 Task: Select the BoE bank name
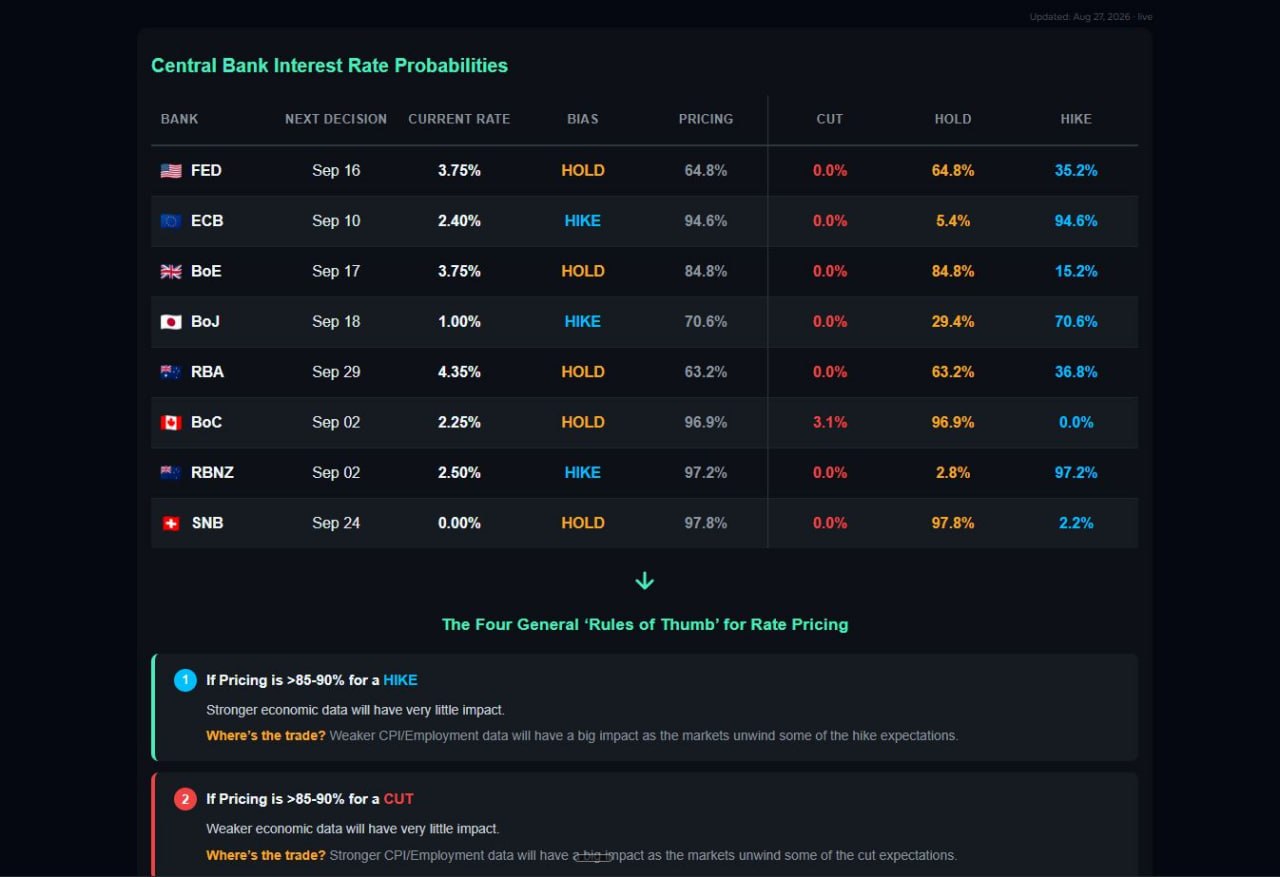point(206,271)
